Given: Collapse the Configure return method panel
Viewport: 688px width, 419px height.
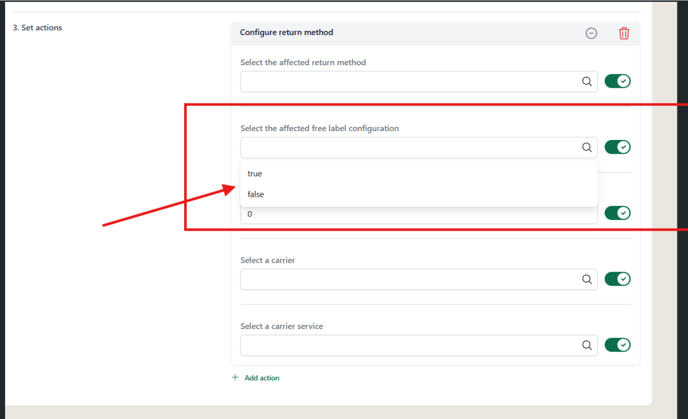Looking at the screenshot, I should point(591,33).
